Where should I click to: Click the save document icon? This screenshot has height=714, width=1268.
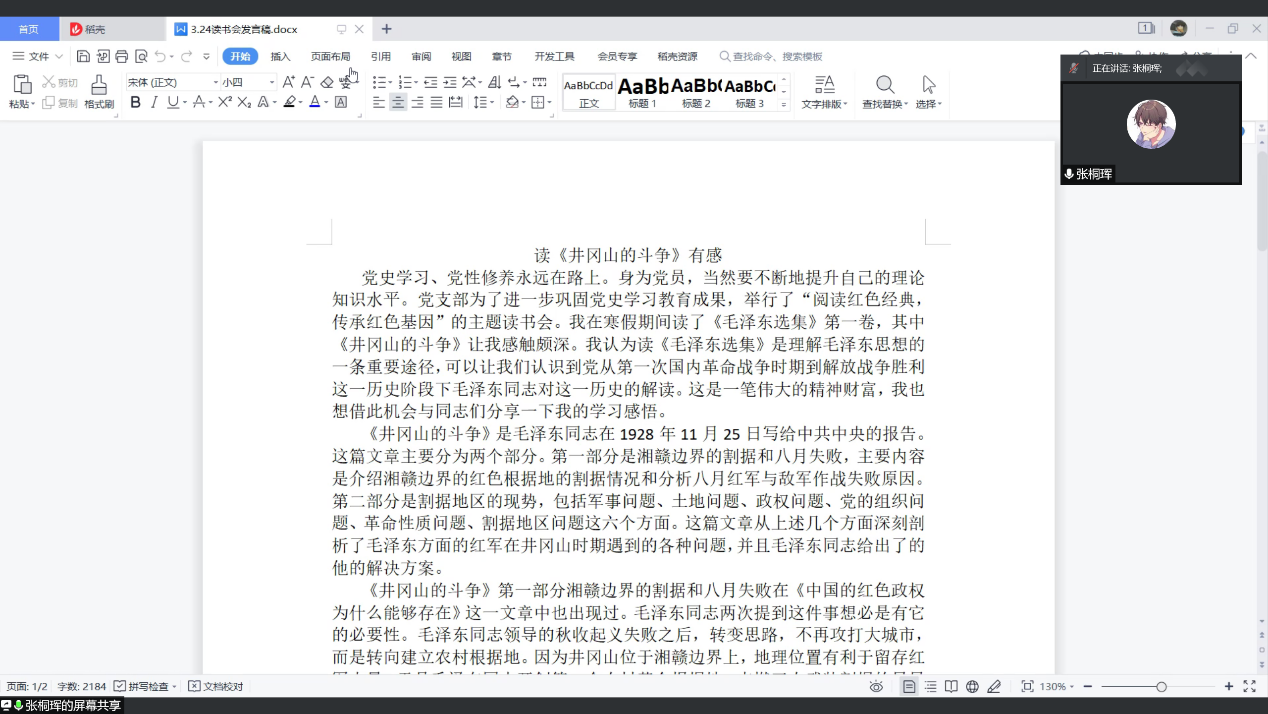(x=83, y=57)
